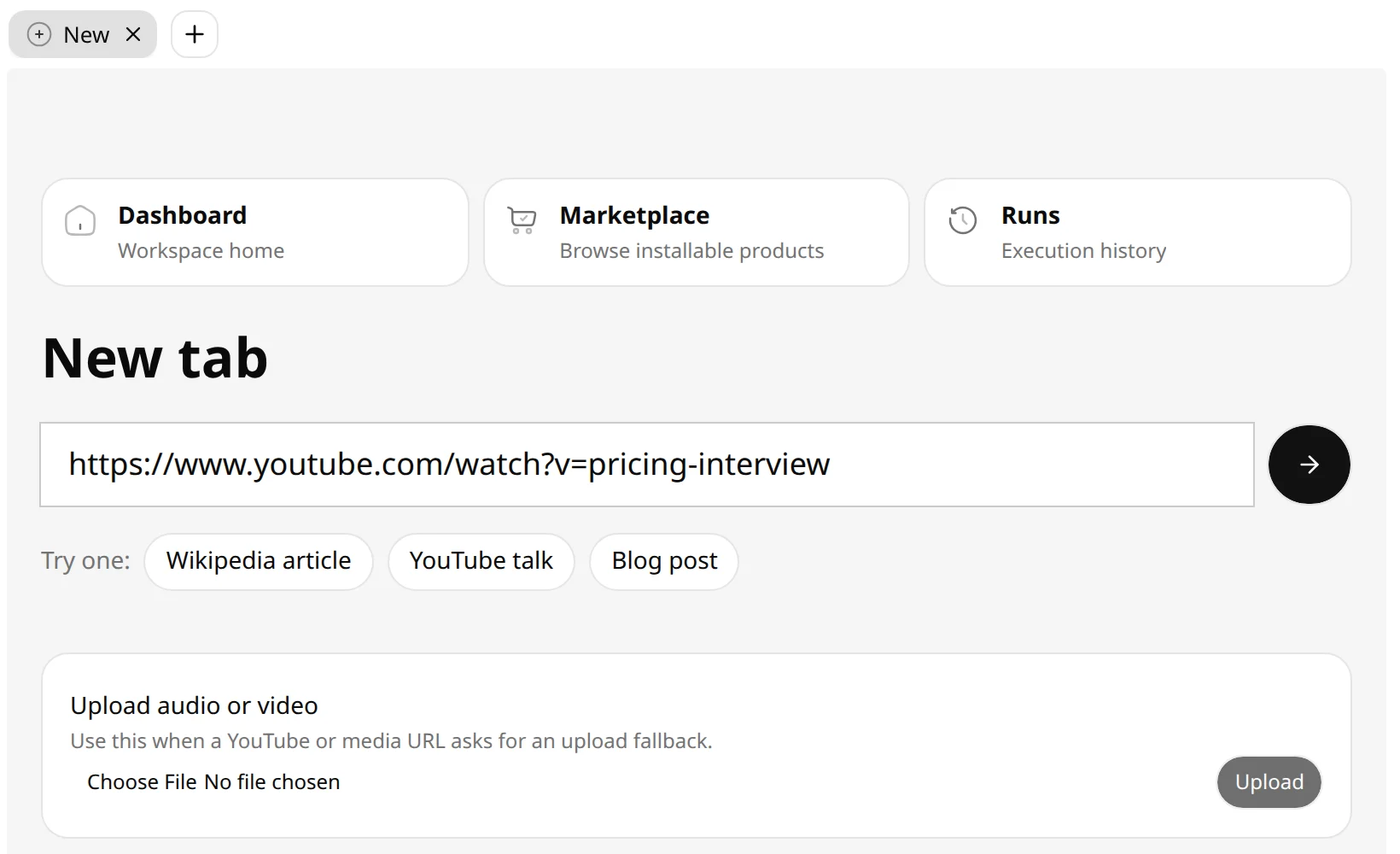Click the 'New tab' heading

(x=155, y=358)
